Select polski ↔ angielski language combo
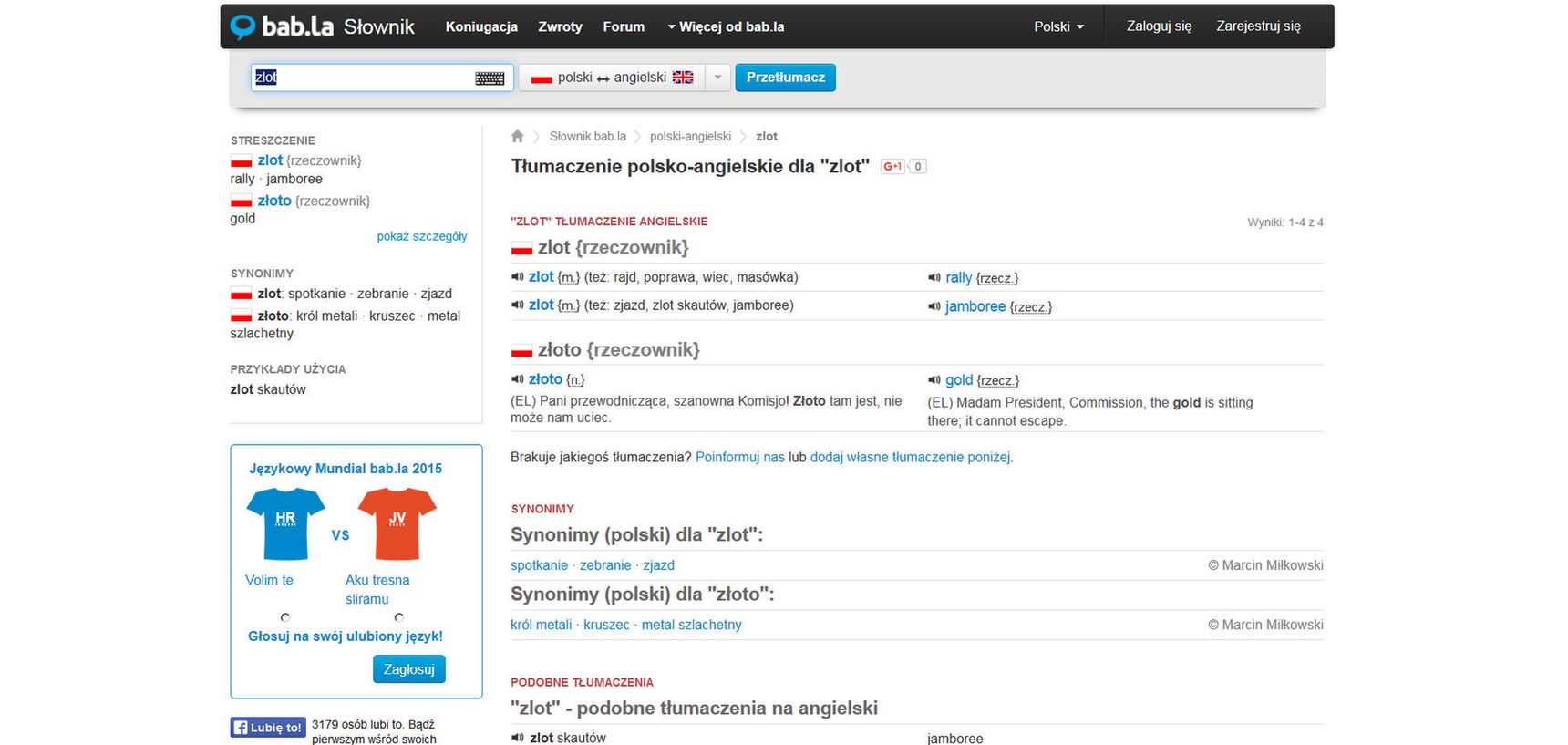 (x=613, y=78)
